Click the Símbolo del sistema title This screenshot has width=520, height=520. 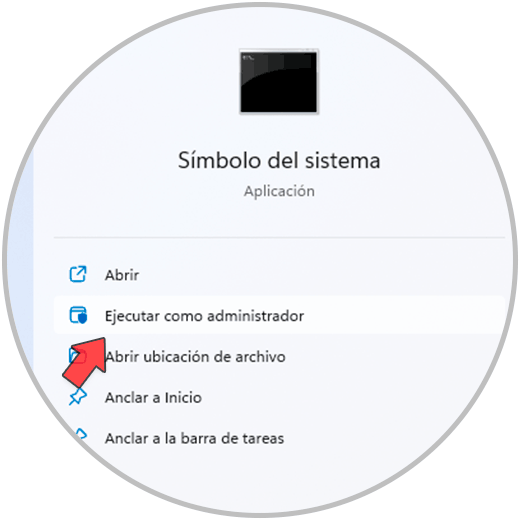279,160
